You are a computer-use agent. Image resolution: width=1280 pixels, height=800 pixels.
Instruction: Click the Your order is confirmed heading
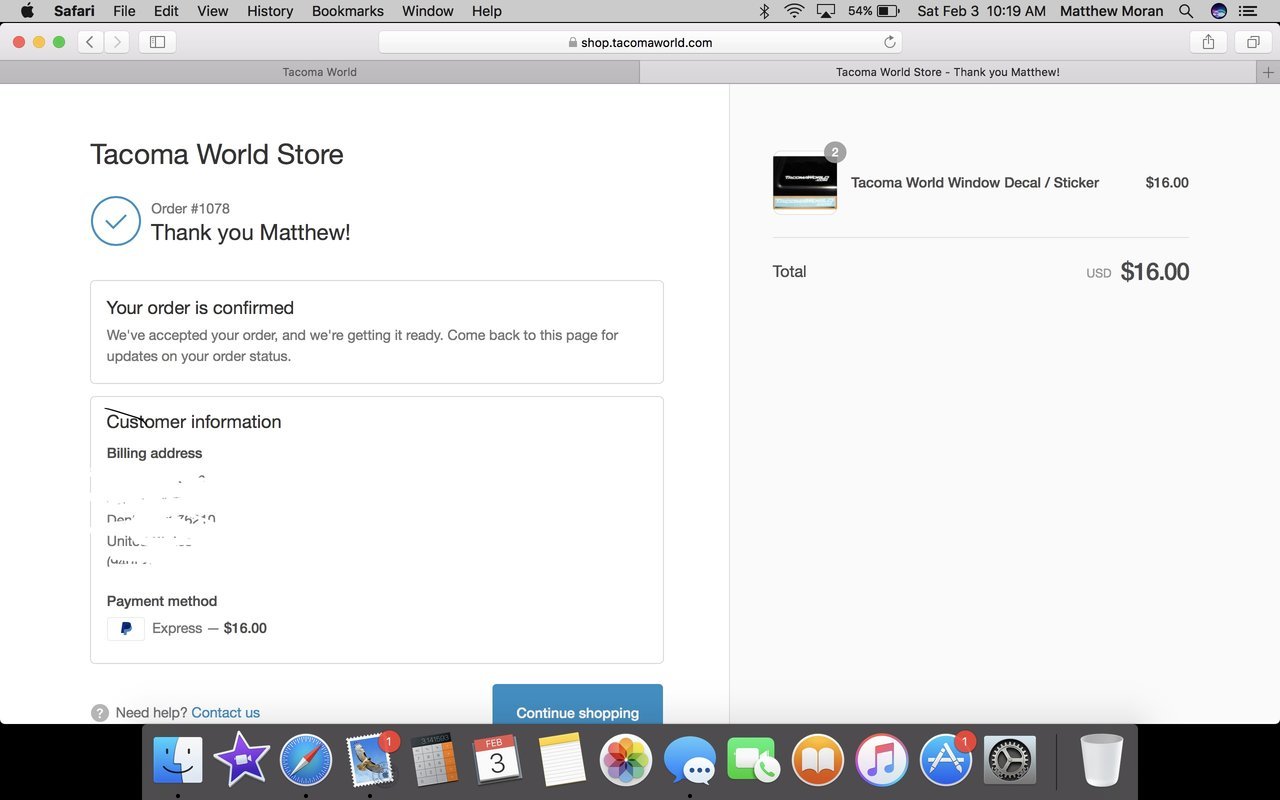pyautogui.click(x=200, y=308)
